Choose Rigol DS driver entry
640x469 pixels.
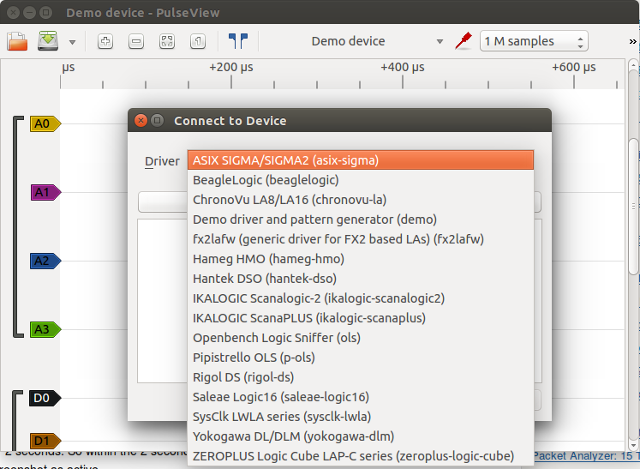[361, 377]
